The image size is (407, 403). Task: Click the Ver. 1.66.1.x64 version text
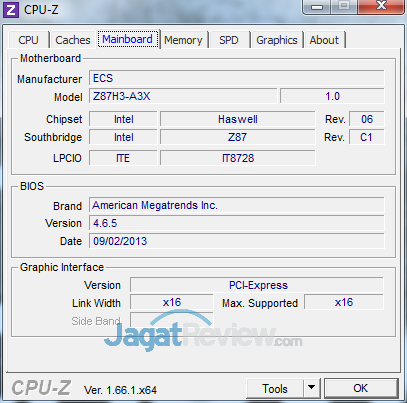click(120, 390)
